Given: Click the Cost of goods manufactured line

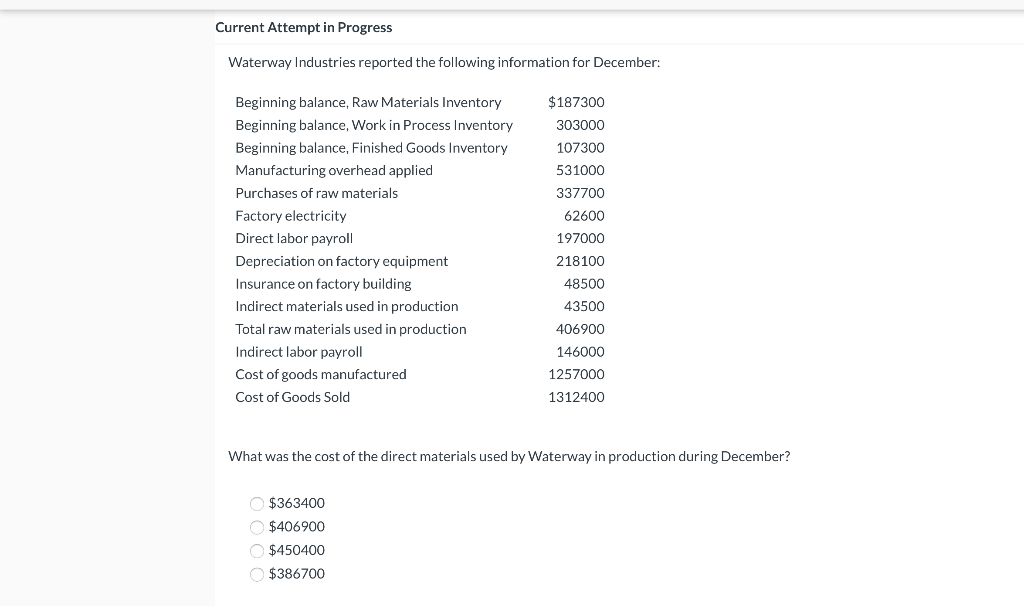Looking at the screenshot, I should click(x=320, y=374).
